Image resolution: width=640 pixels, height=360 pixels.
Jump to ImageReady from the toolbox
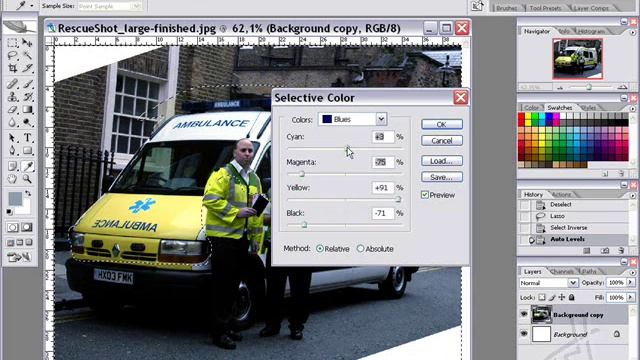pos(19,257)
